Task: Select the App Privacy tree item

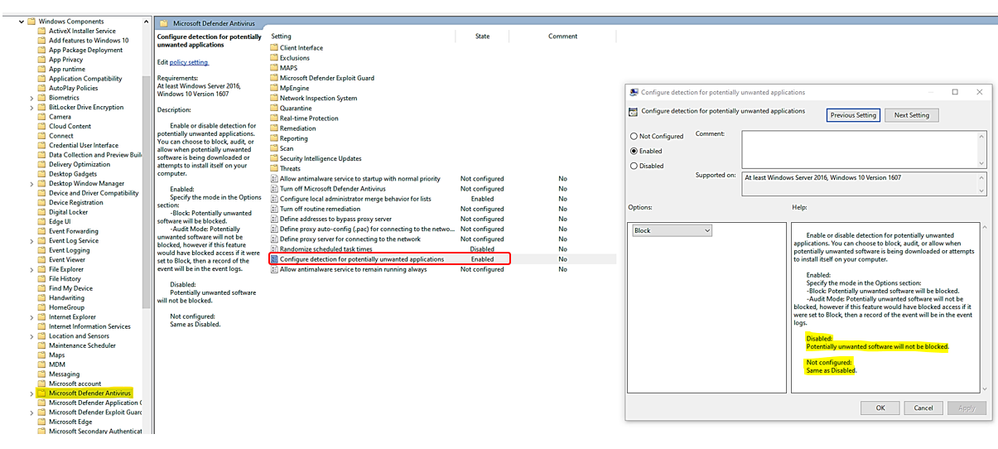Action: tap(66, 59)
